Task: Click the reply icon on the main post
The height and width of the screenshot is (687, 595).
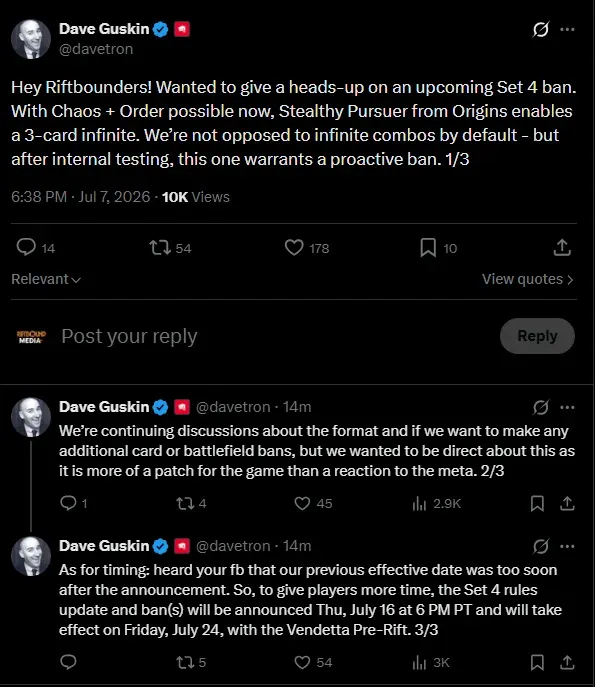Action: click(26, 248)
